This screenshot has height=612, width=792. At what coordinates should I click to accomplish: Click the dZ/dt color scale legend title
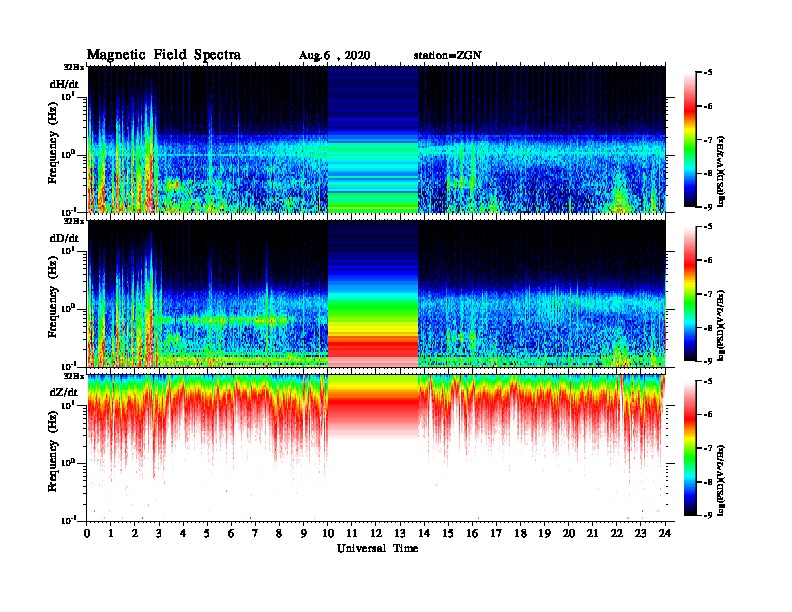pos(721,480)
